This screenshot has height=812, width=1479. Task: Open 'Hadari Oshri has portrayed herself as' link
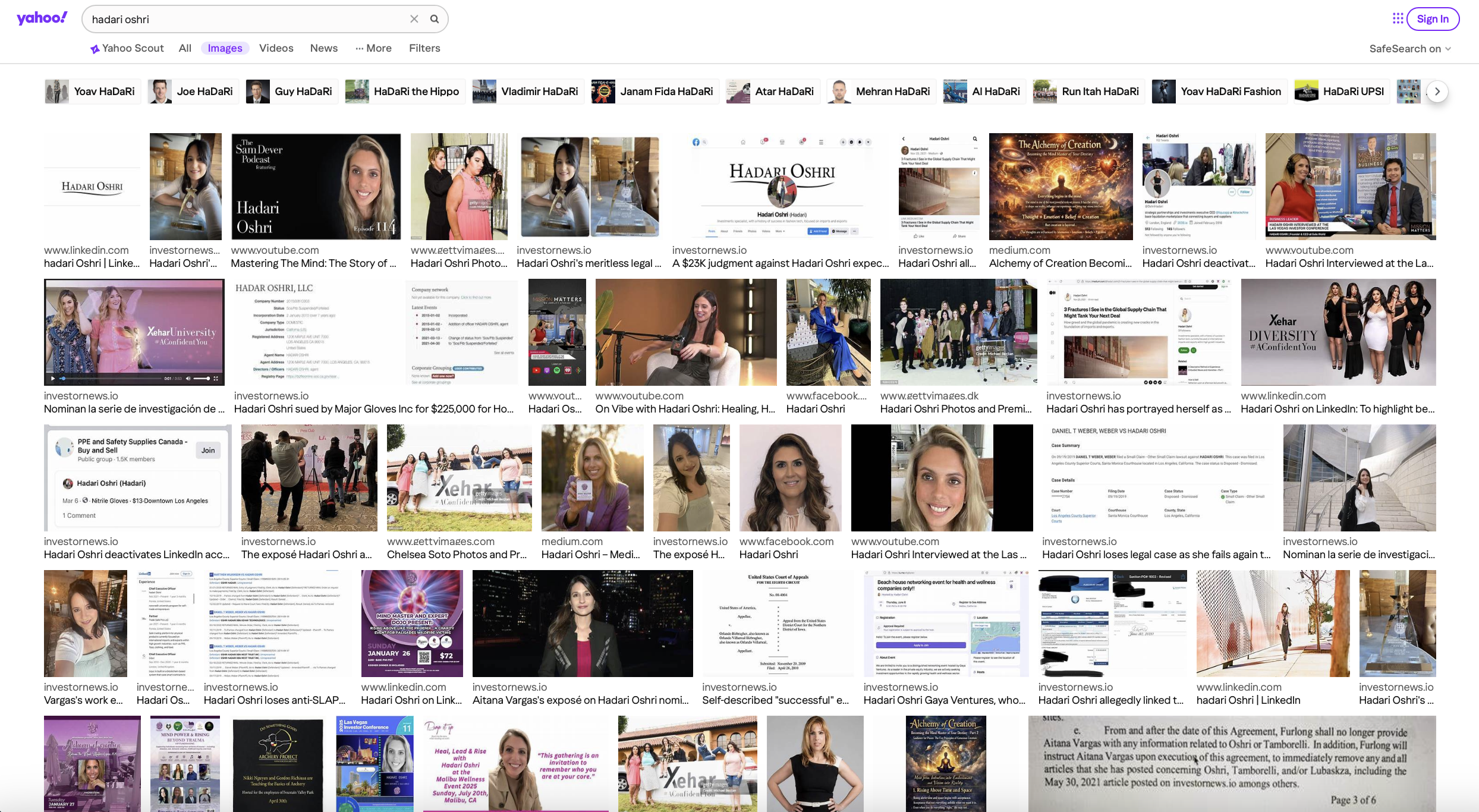pos(1138,409)
